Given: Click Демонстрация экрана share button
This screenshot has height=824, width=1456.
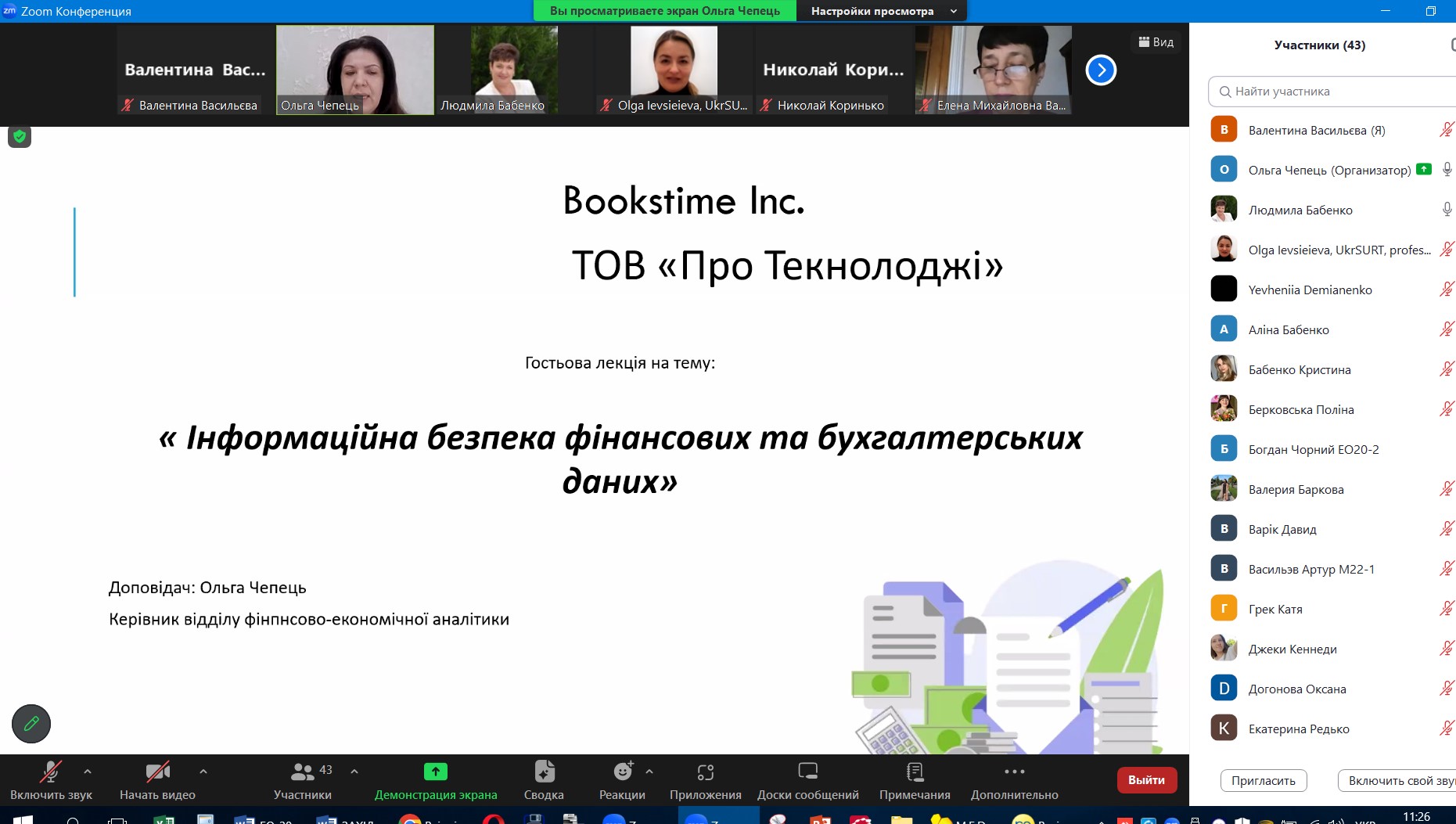Looking at the screenshot, I should pyautogui.click(x=436, y=780).
